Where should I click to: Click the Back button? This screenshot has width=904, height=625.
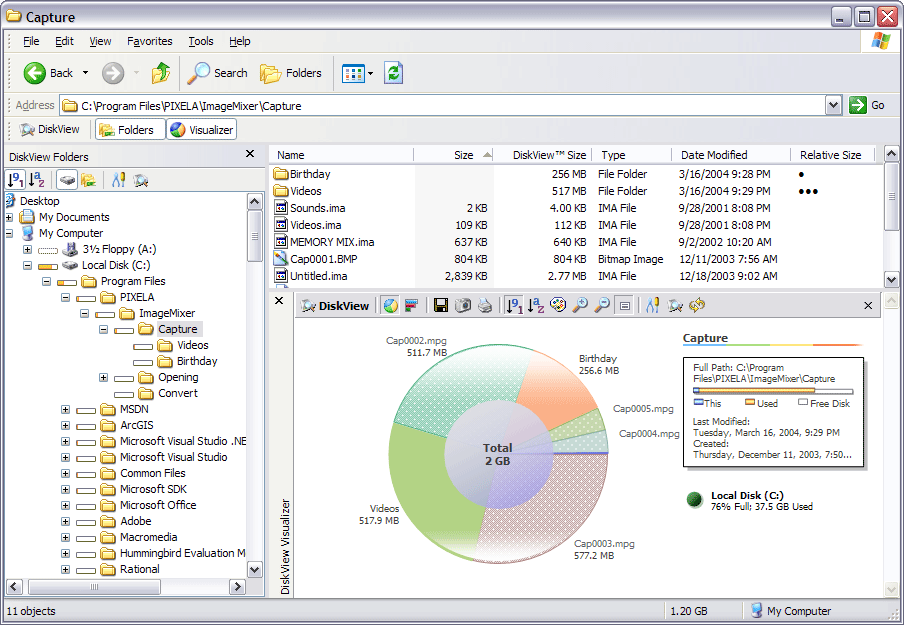click(x=48, y=73)
